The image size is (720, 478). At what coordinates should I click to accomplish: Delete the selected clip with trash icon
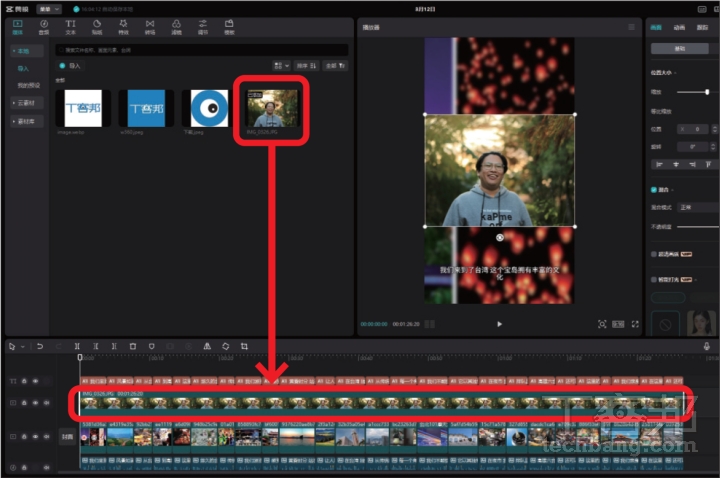133,346
